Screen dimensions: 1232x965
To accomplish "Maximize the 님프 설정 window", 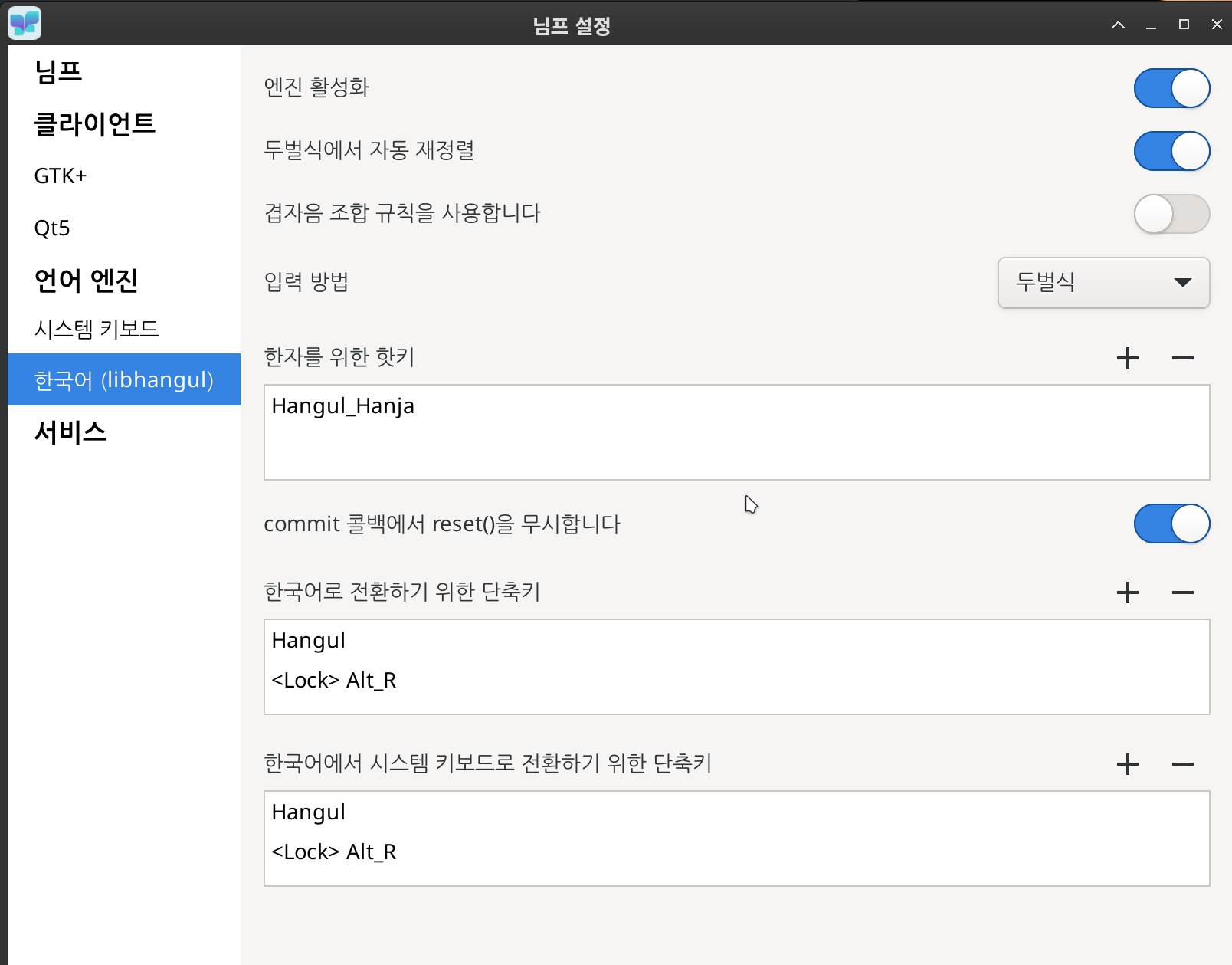I will coord(1184,25).
